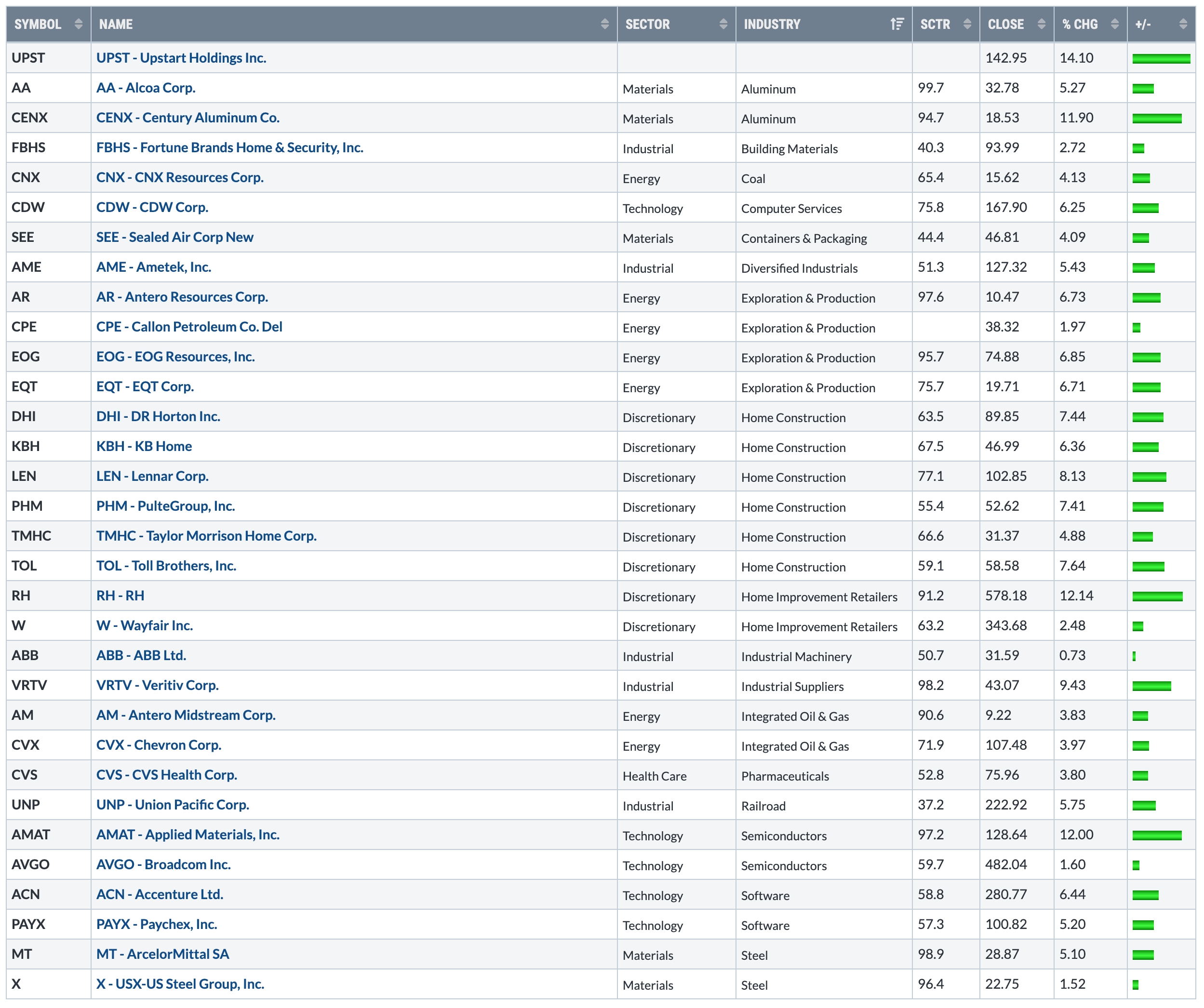Open the PHM - PulteGroup, Inc. link
This screenshot has width=1204, height=1008.
point(166,505)
